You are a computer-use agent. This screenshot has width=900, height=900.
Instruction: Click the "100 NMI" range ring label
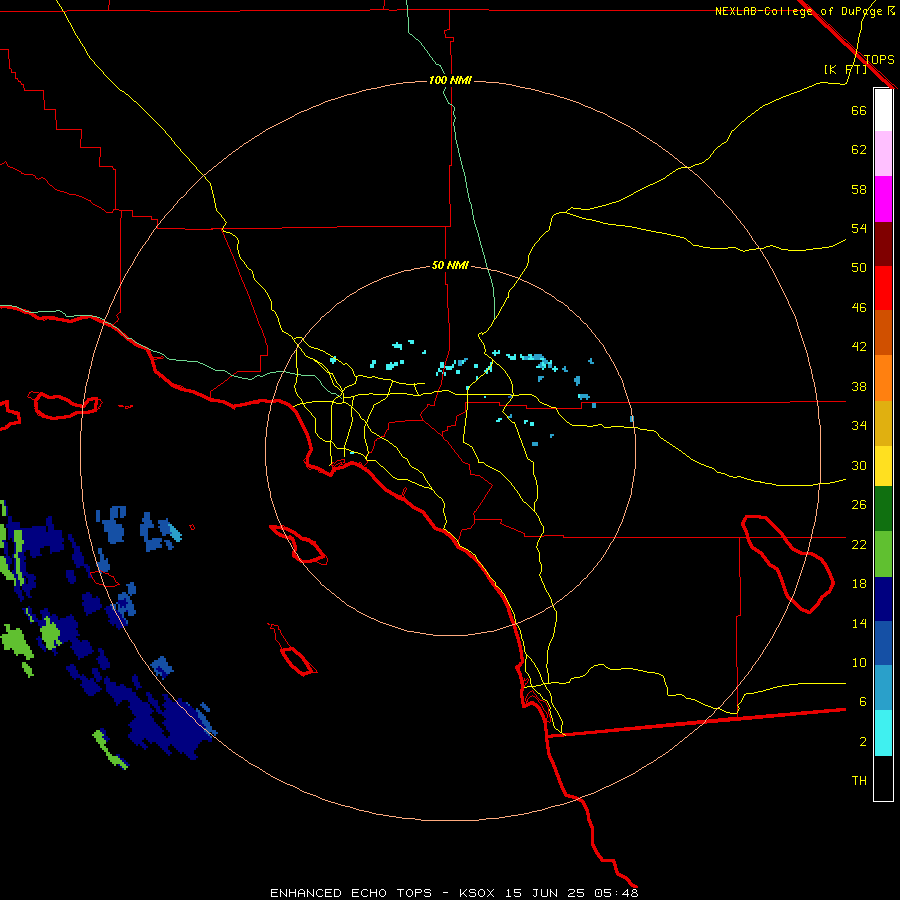click(x=450, y=80)
